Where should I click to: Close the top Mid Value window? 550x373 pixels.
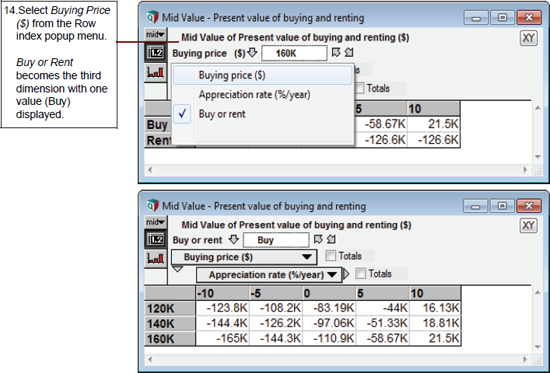coord(529,18)
